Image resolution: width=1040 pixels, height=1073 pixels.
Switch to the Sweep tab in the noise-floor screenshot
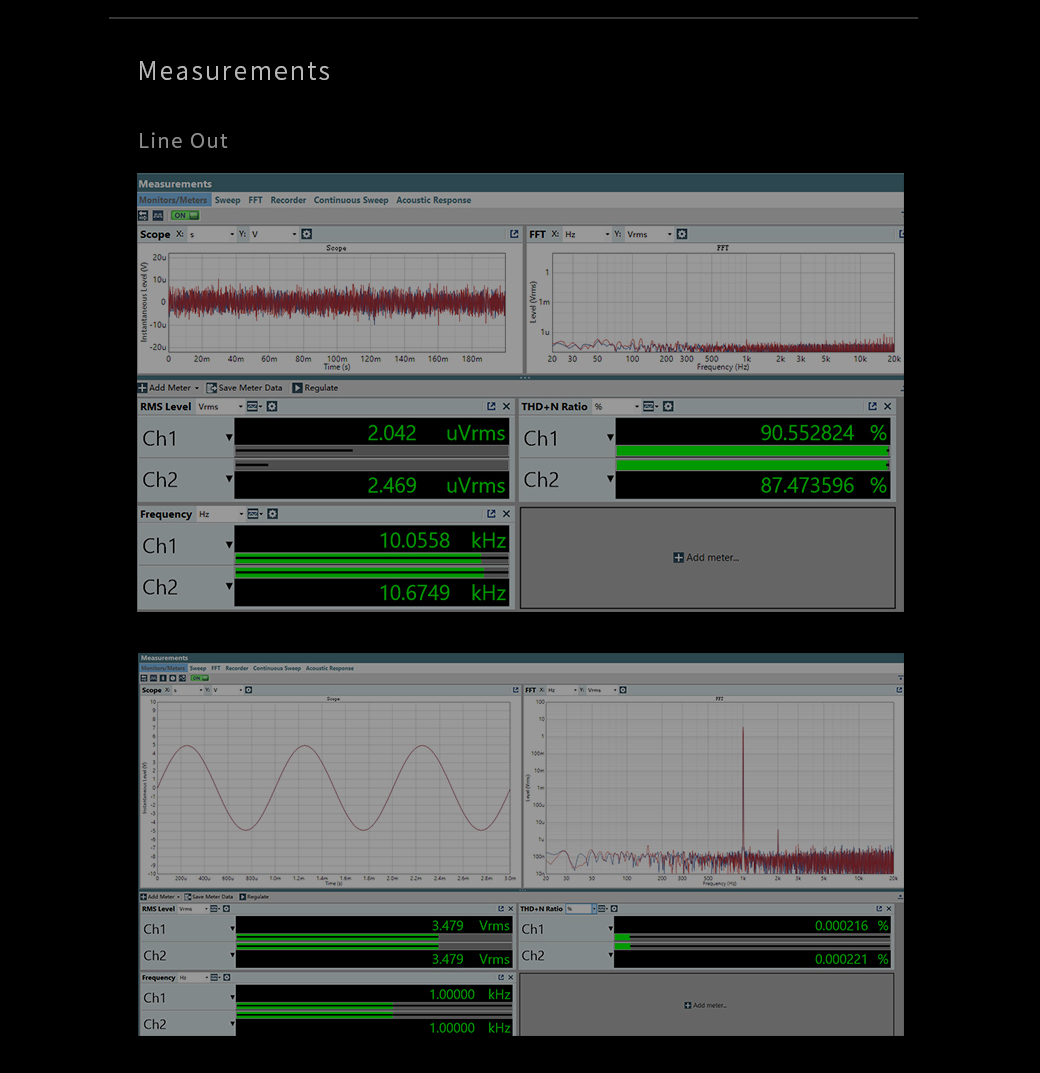click(x=227, y=200)
